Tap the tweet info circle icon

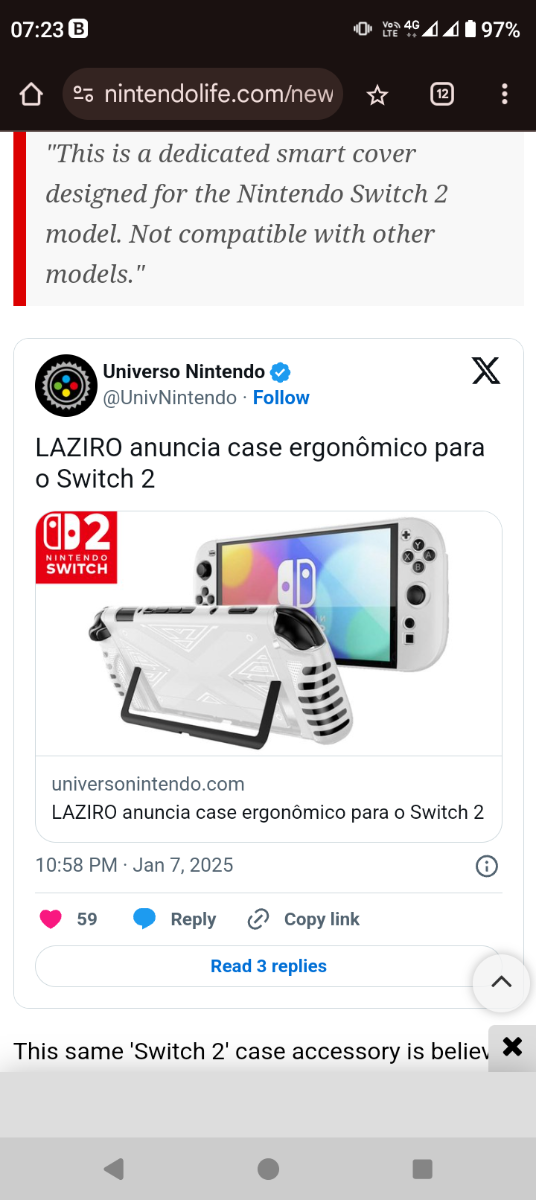487,866
